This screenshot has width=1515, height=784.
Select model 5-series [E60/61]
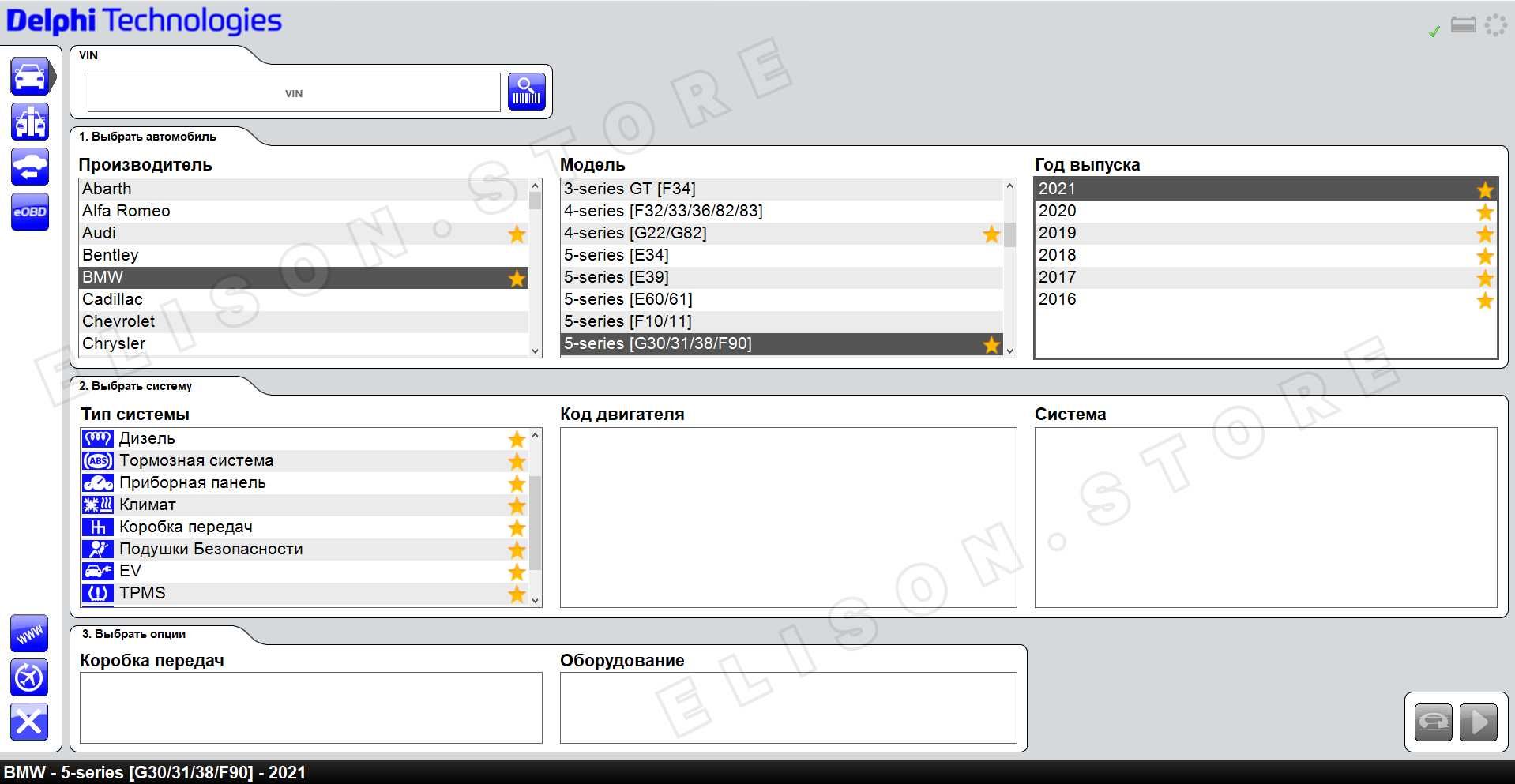(x=782, y=299)
